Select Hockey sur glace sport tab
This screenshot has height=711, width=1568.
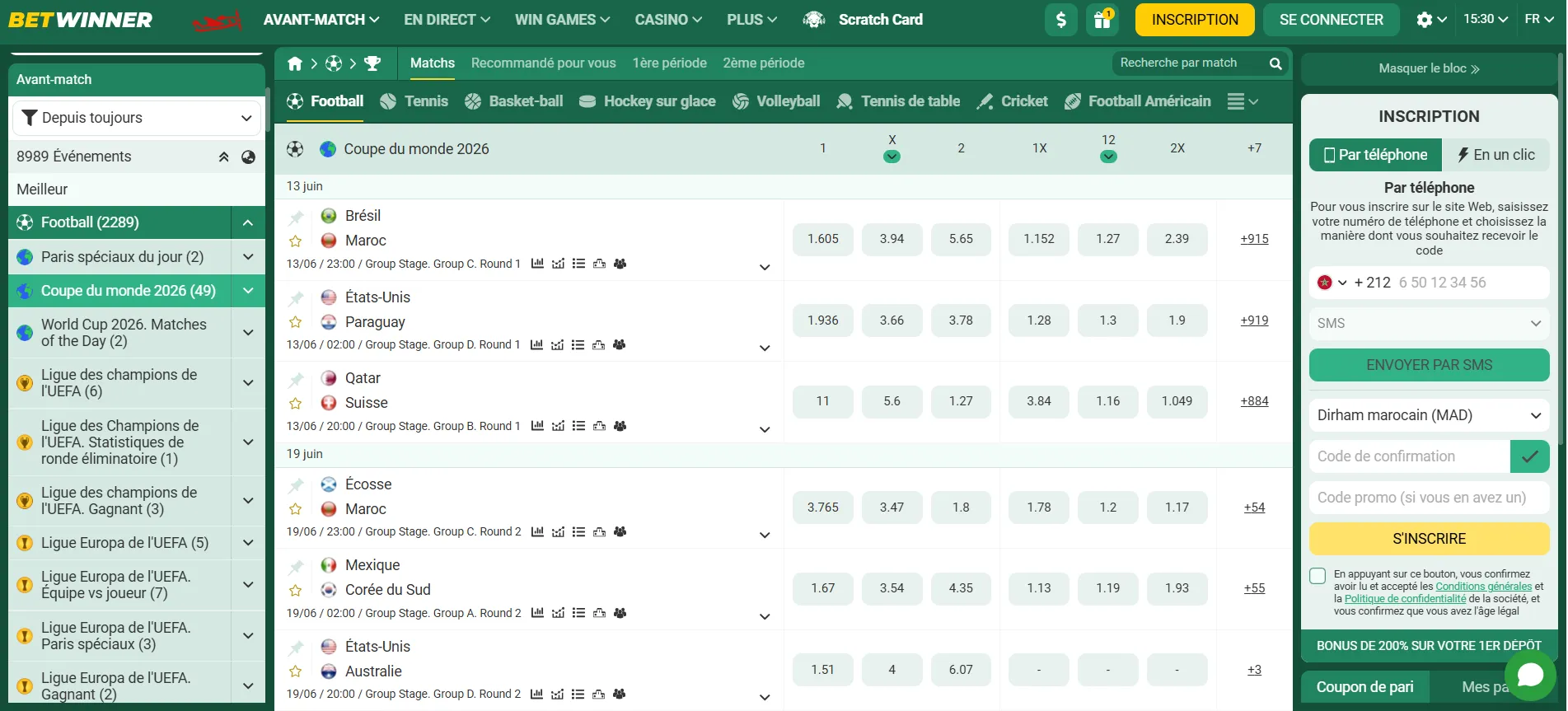[648, 101]
